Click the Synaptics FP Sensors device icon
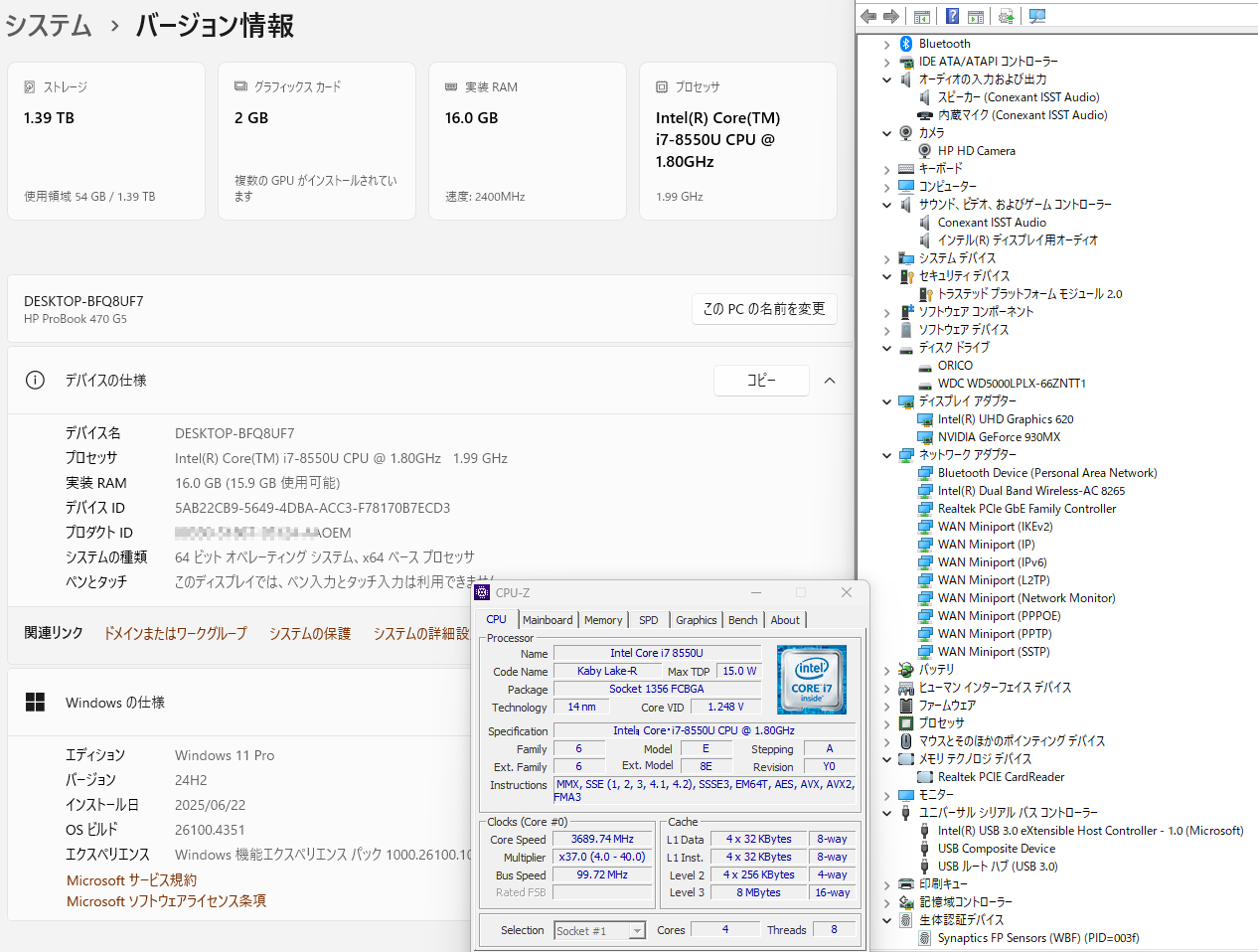Screen dimensions: 1258x952 925,938
